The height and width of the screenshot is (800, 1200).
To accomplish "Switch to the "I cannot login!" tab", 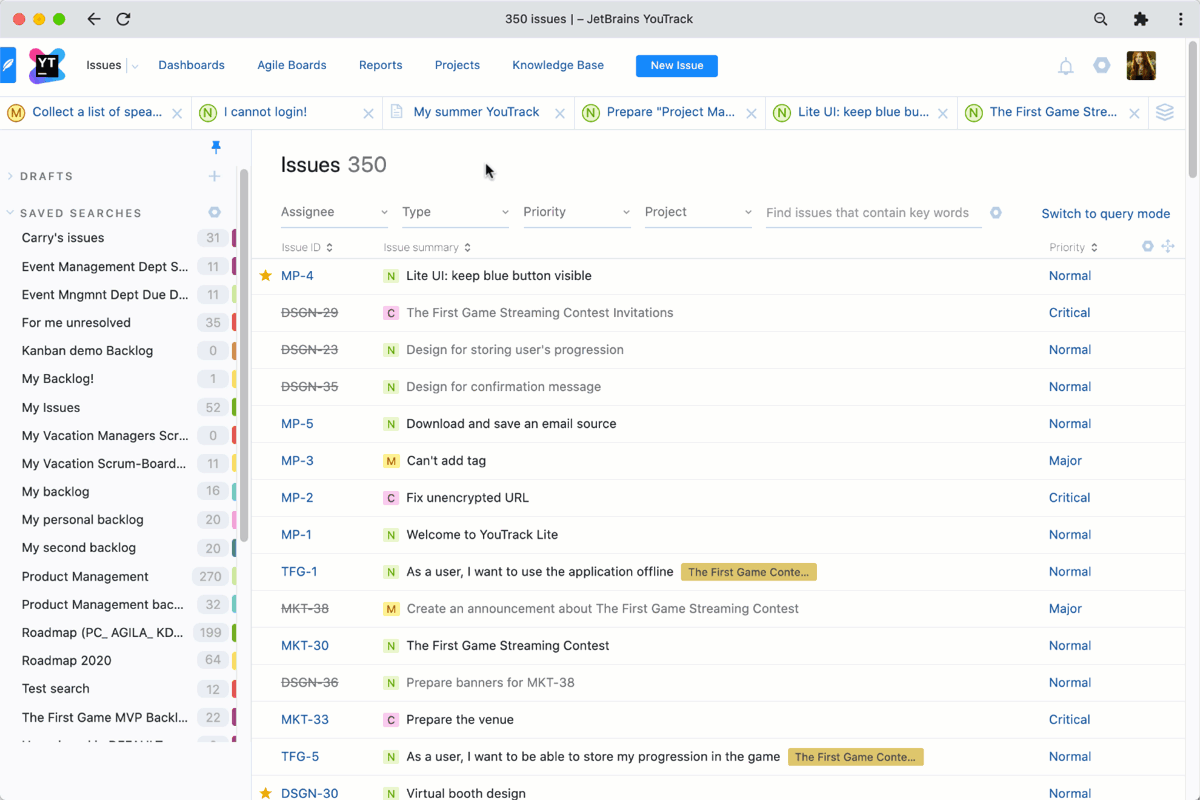I will click(x=265, y=112).
